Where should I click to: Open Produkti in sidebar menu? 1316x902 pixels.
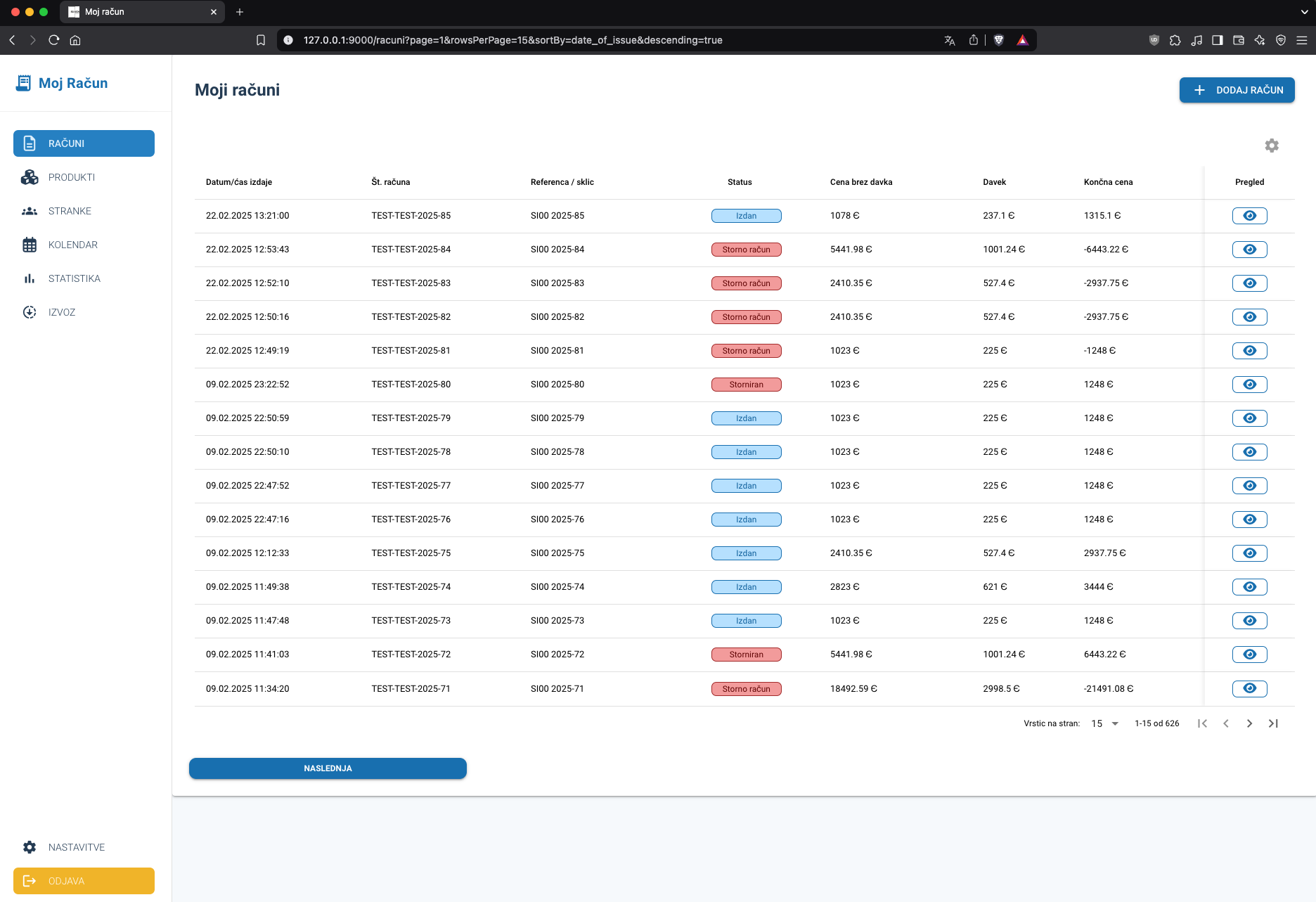(72, 177)
